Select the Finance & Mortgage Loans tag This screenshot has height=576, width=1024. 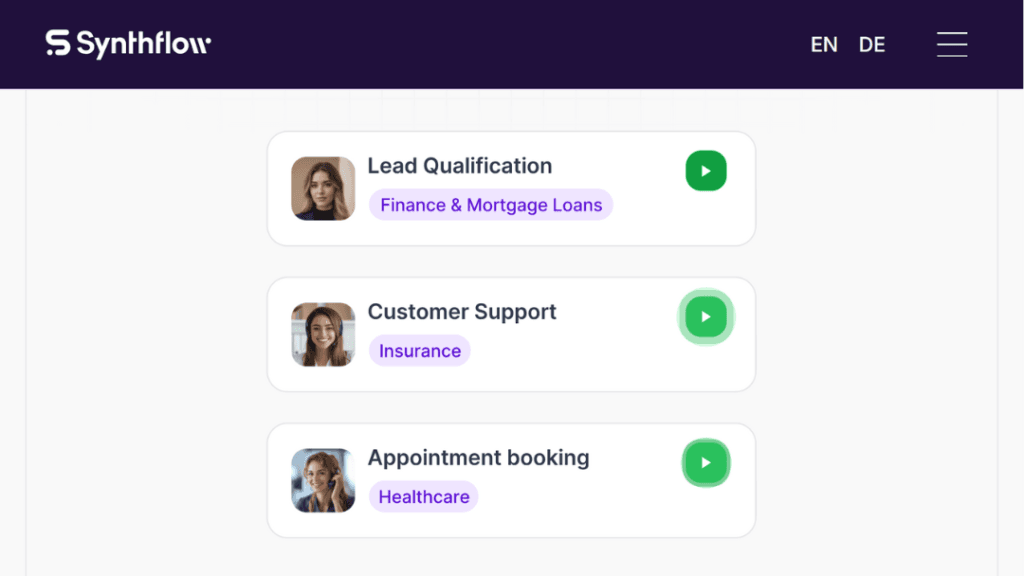click(x=491, y=205)
